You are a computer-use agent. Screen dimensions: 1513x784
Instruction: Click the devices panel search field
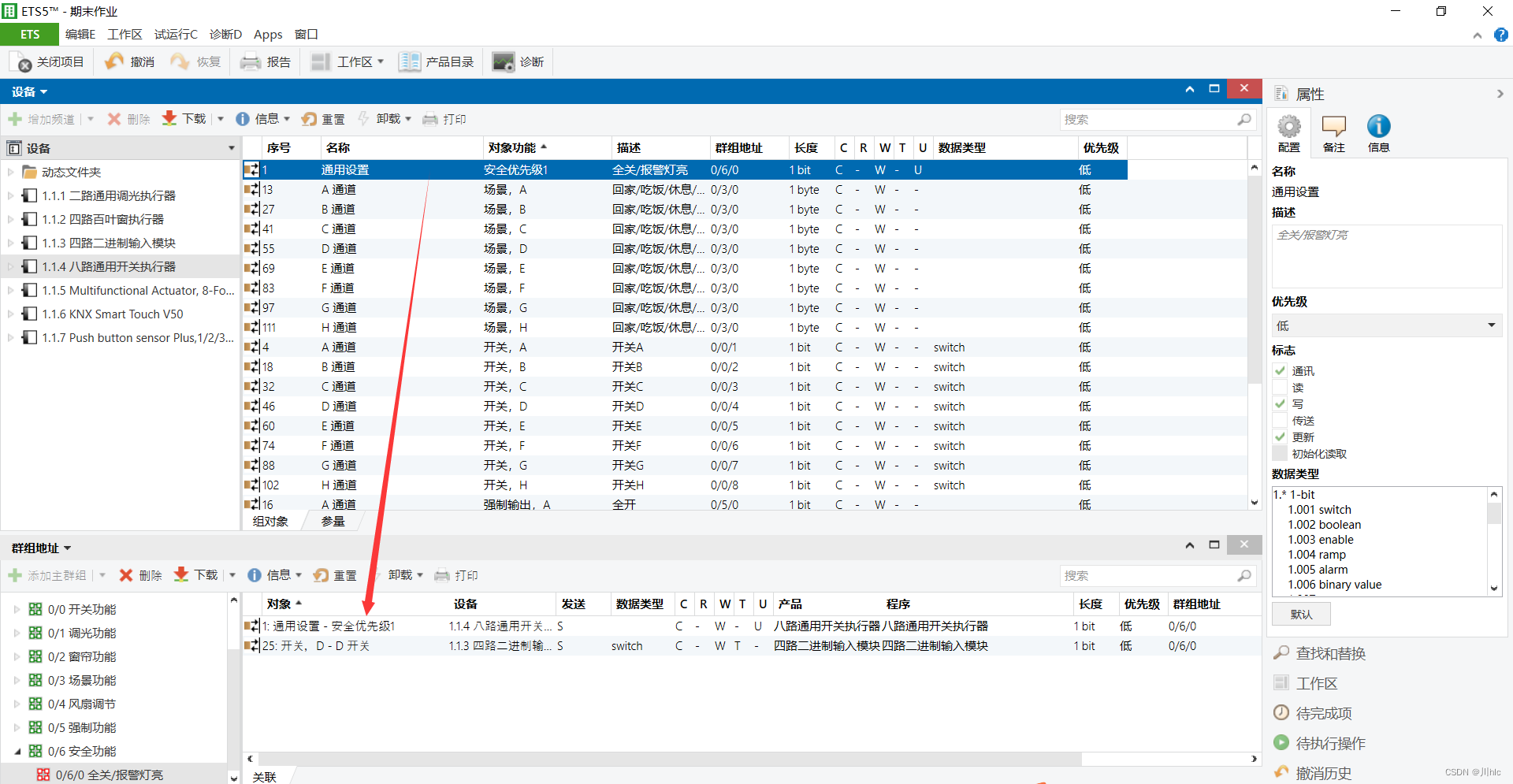coord(1147,120)
